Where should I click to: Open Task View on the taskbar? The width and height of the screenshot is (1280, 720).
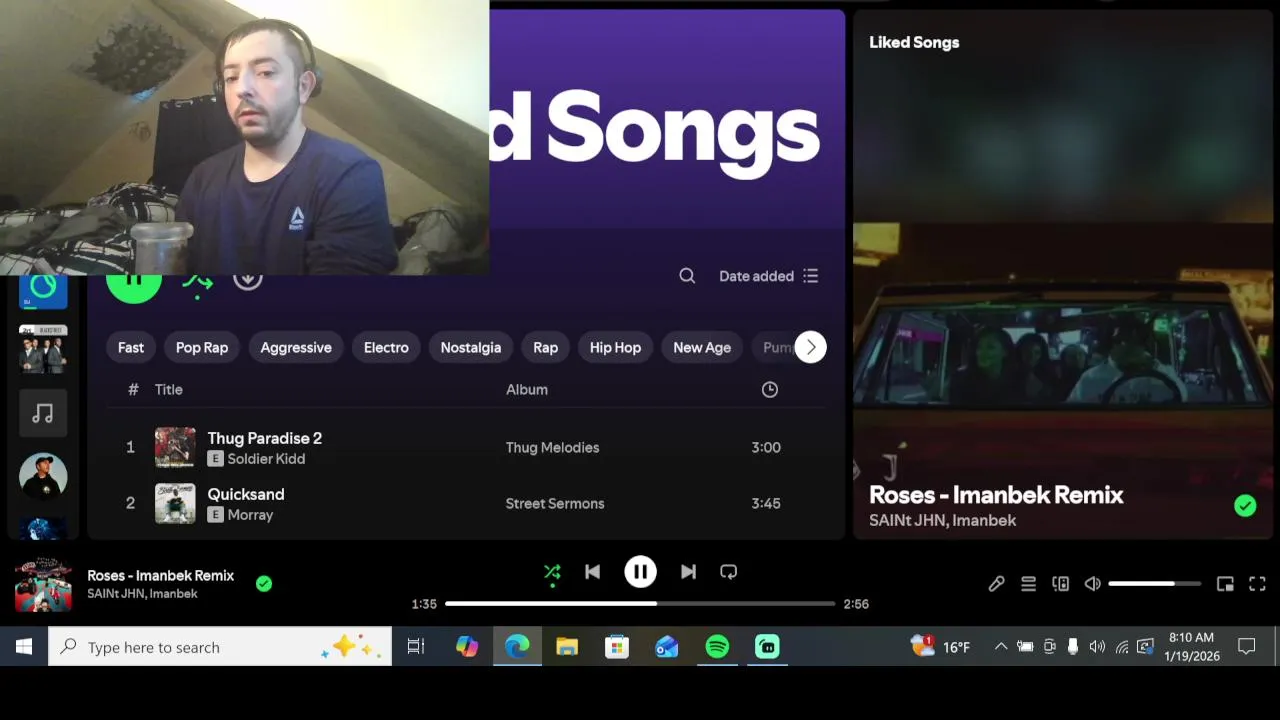pyautogui.click(x=416, y=647)
